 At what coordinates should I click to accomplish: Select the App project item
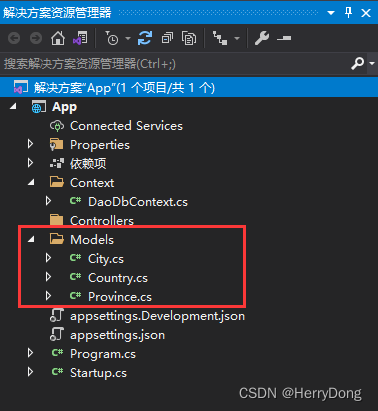pos(64,107)
